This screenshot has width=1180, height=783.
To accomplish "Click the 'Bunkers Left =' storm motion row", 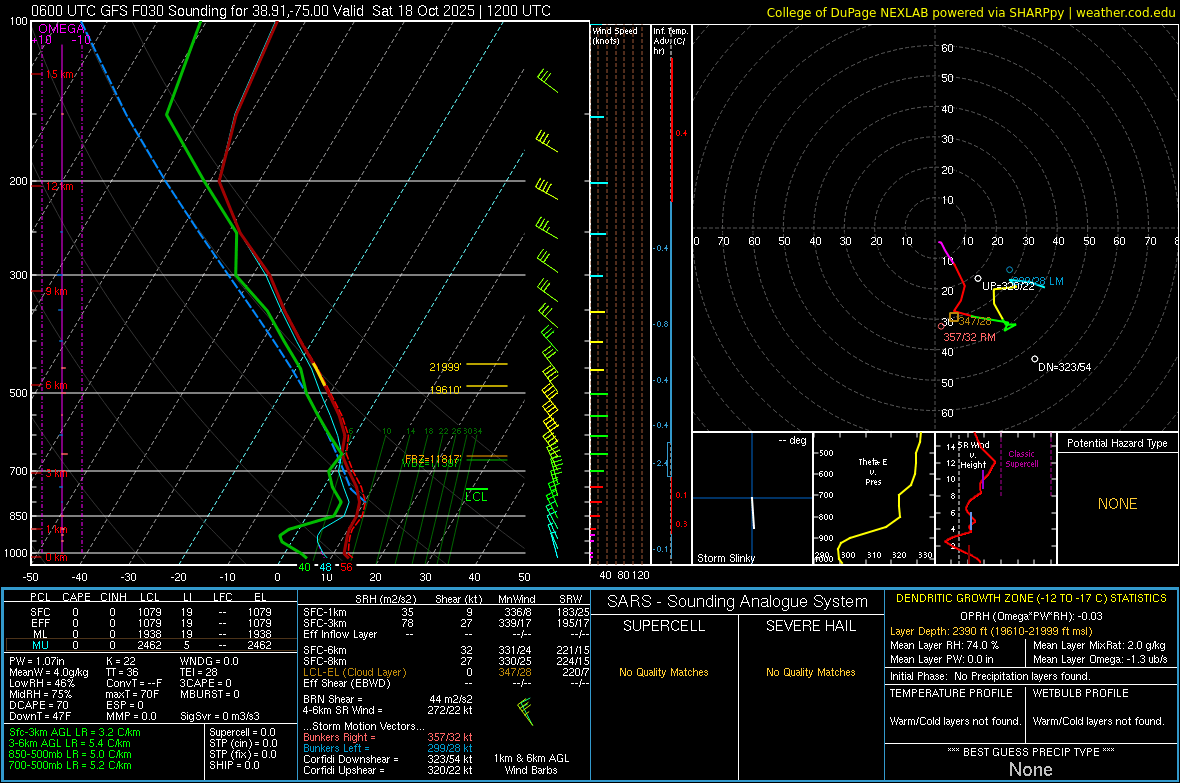I will point(388,748).
